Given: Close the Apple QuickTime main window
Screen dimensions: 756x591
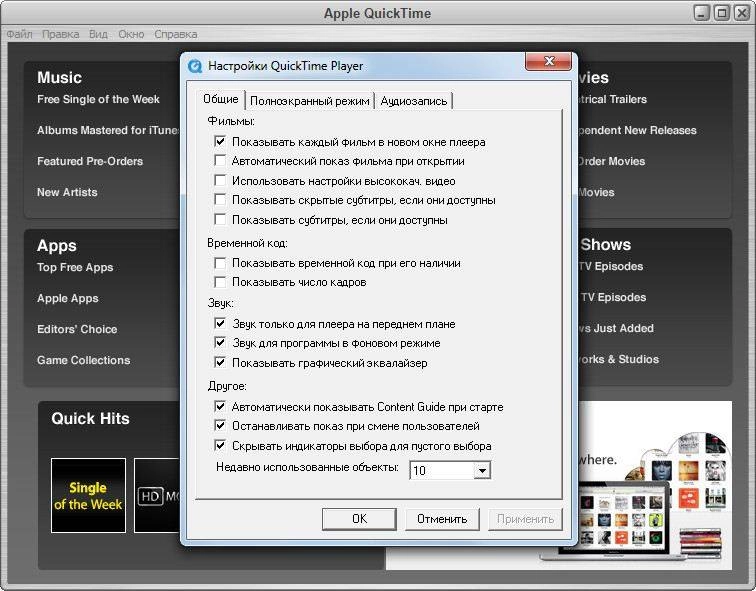Looking at the screenshot, I should point(742,13).
